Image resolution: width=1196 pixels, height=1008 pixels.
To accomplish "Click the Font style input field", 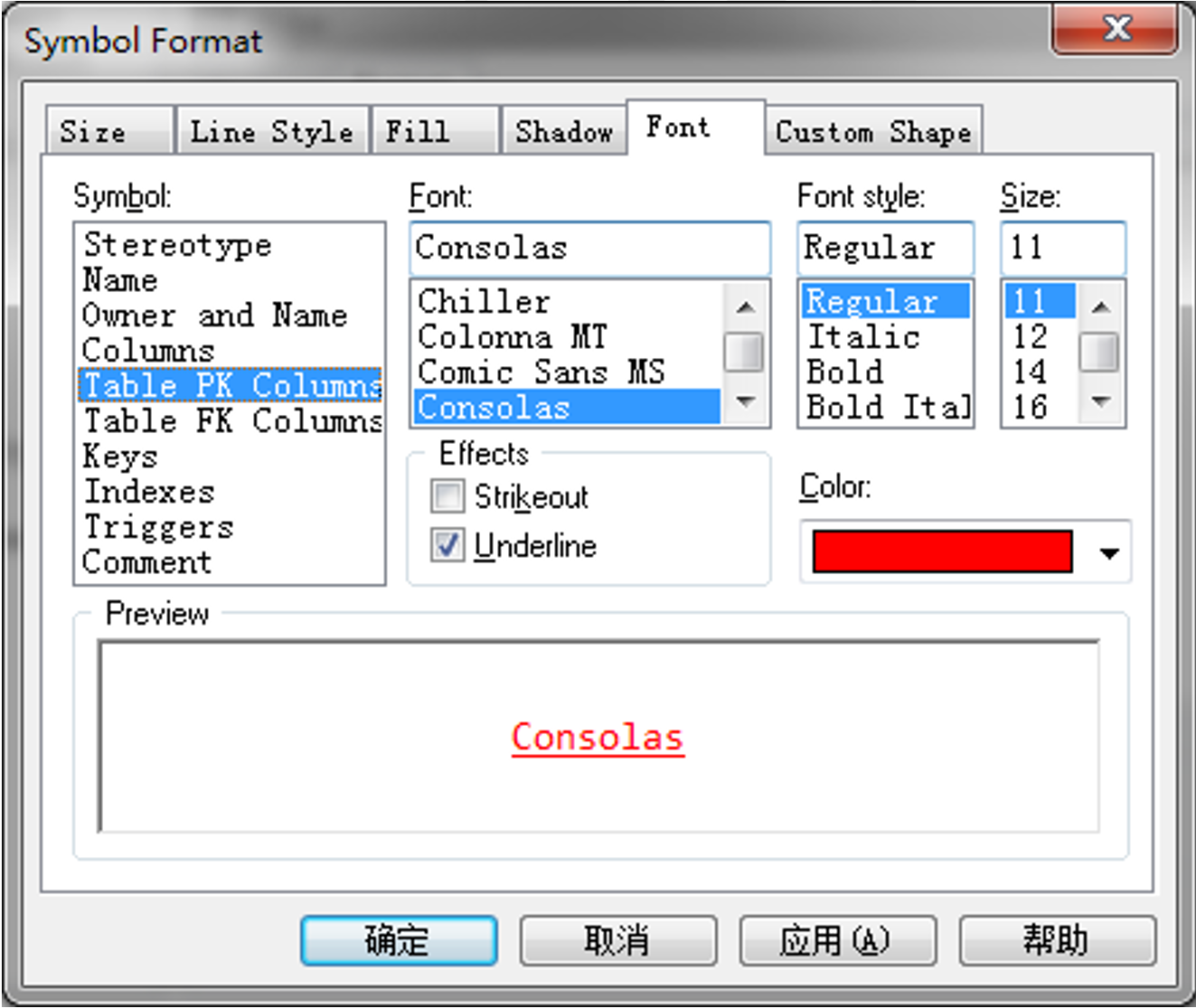I will 885,248.
